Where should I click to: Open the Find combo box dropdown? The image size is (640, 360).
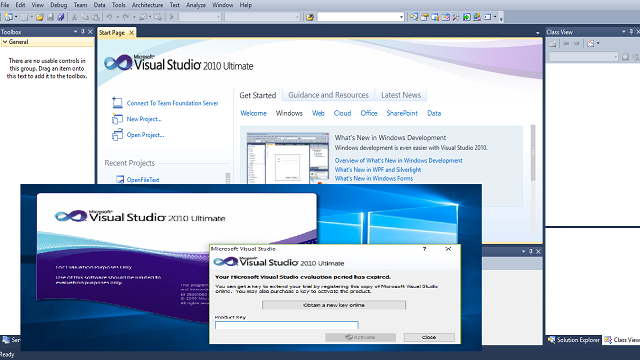click(401, 17)
